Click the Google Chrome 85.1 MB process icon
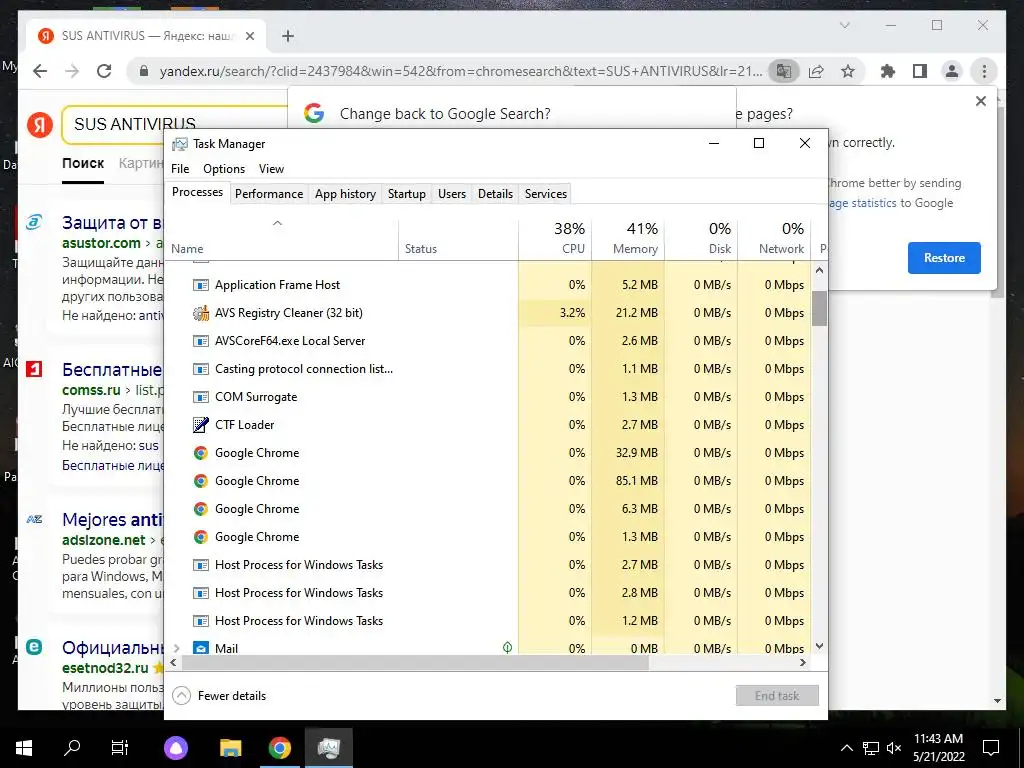The width and height of the screenshot is (1024, 768). (x=200, y=481)
